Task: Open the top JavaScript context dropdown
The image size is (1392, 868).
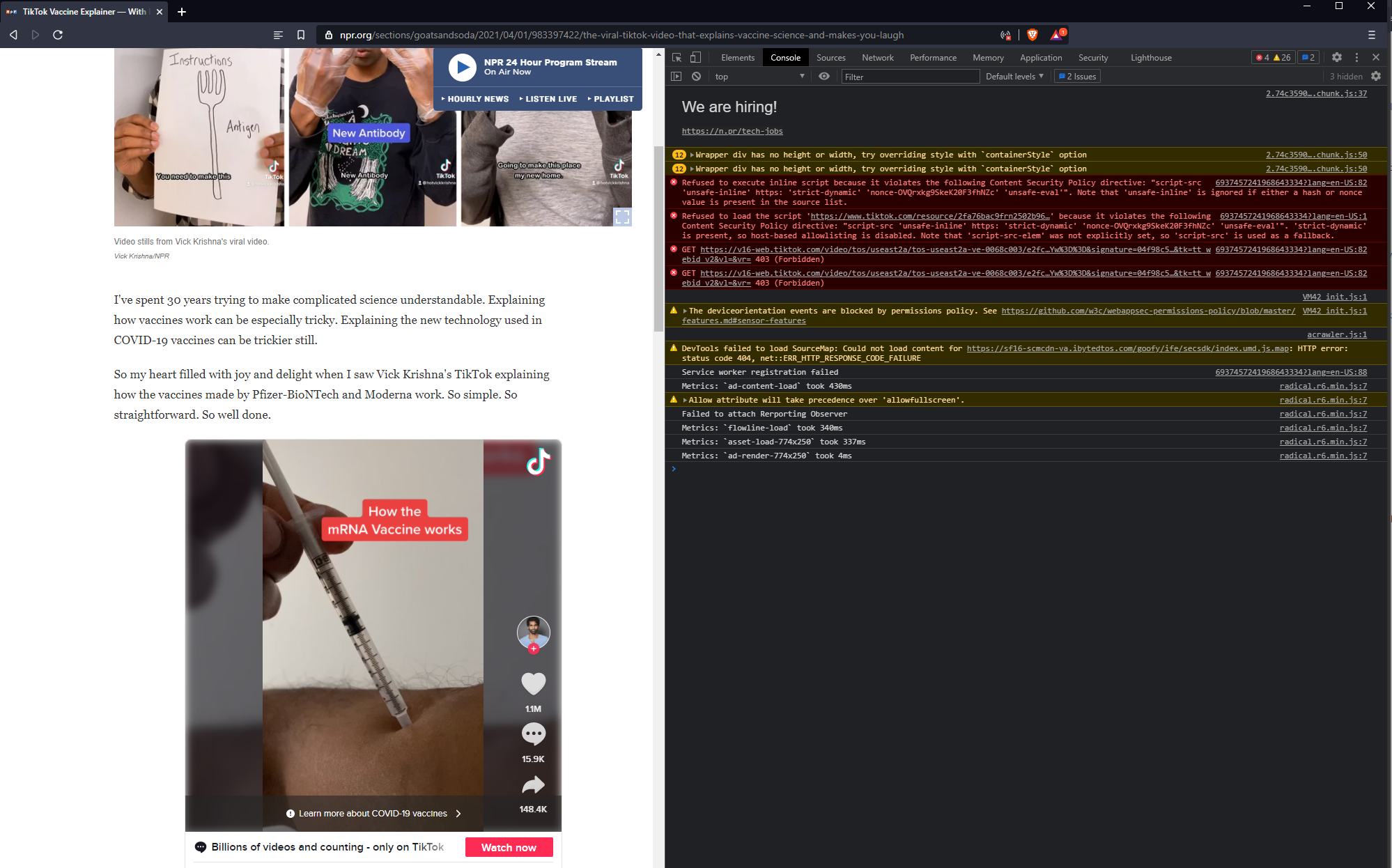Action: [x=759, y=77]
